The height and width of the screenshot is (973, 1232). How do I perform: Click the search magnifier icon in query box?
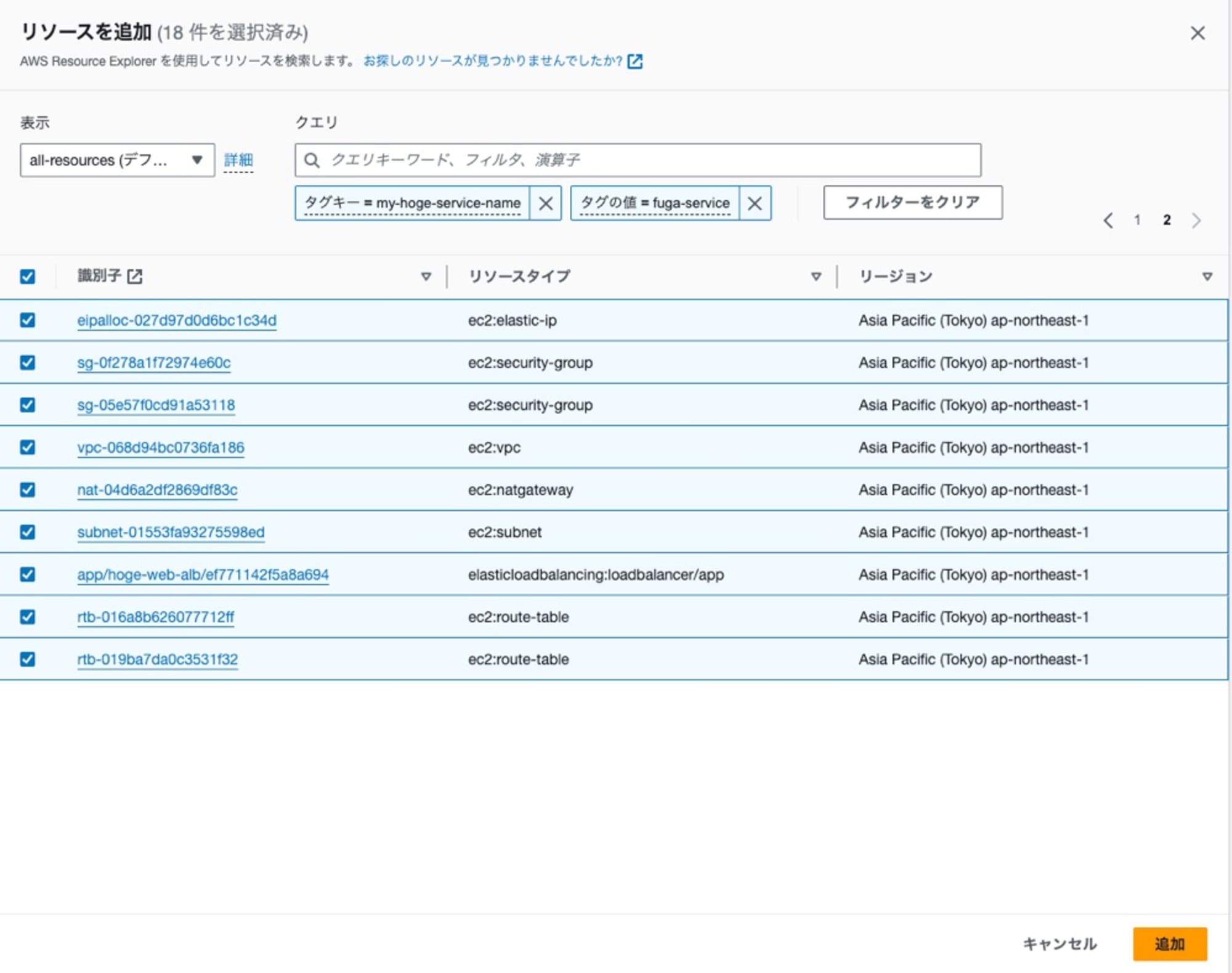tap(312, 160)
